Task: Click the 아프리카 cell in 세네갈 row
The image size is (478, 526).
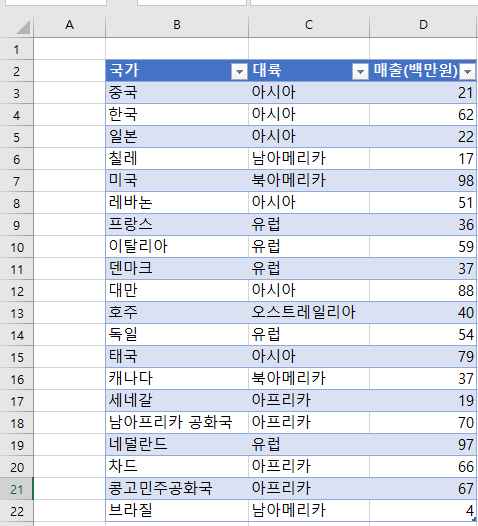Action: 309,401
